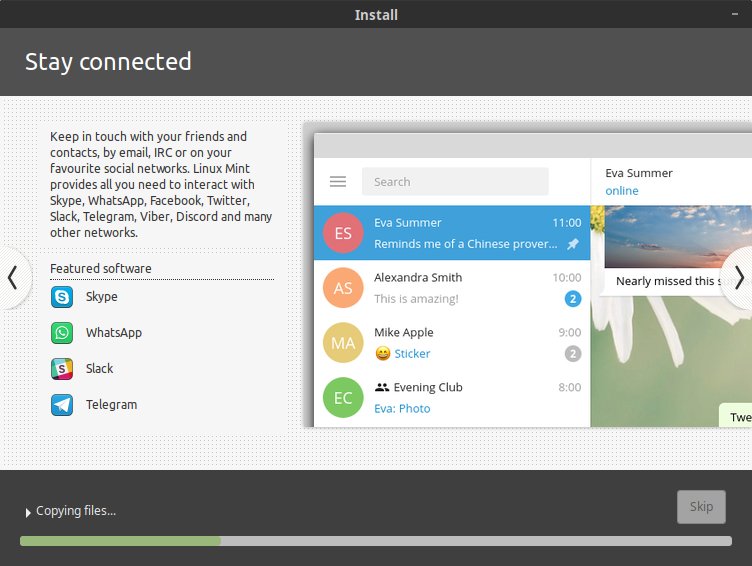Select Mike Apple conversation name
Screen dimensions: 752x566
click(x=403, y=332)
